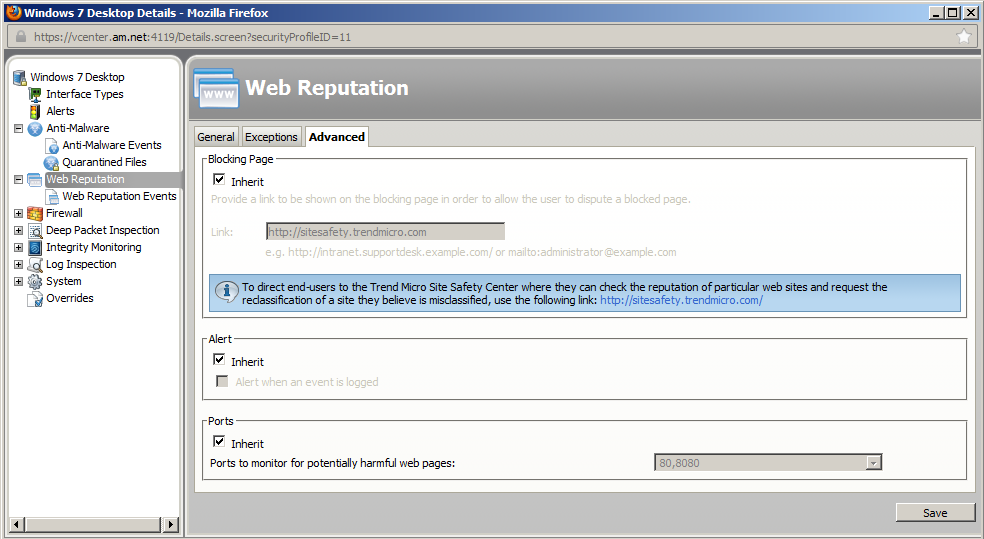The image size is (984, 539).
Task: Select Alerts in the sidebar tree
Action: pyautogui.click(x=60, y=111)
